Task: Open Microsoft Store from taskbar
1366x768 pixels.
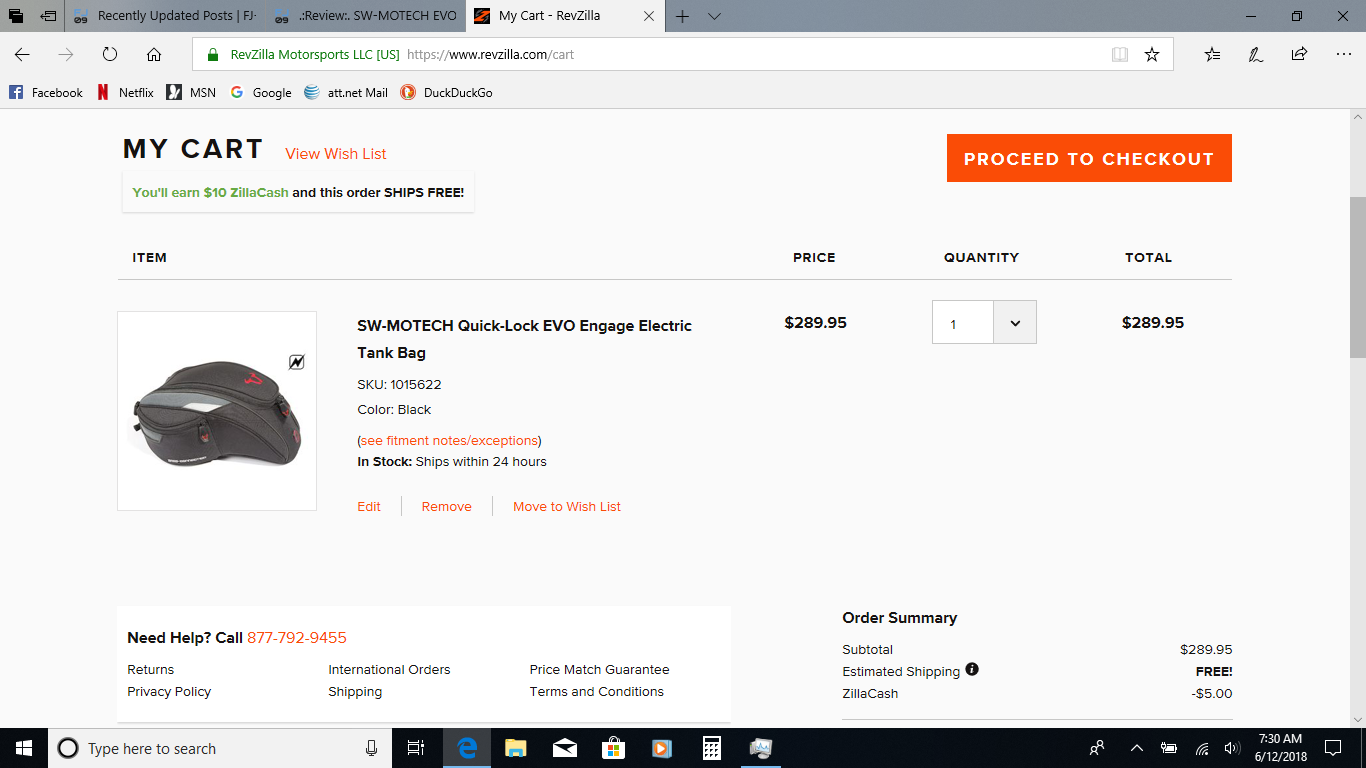Action: [x=613, y=748]
